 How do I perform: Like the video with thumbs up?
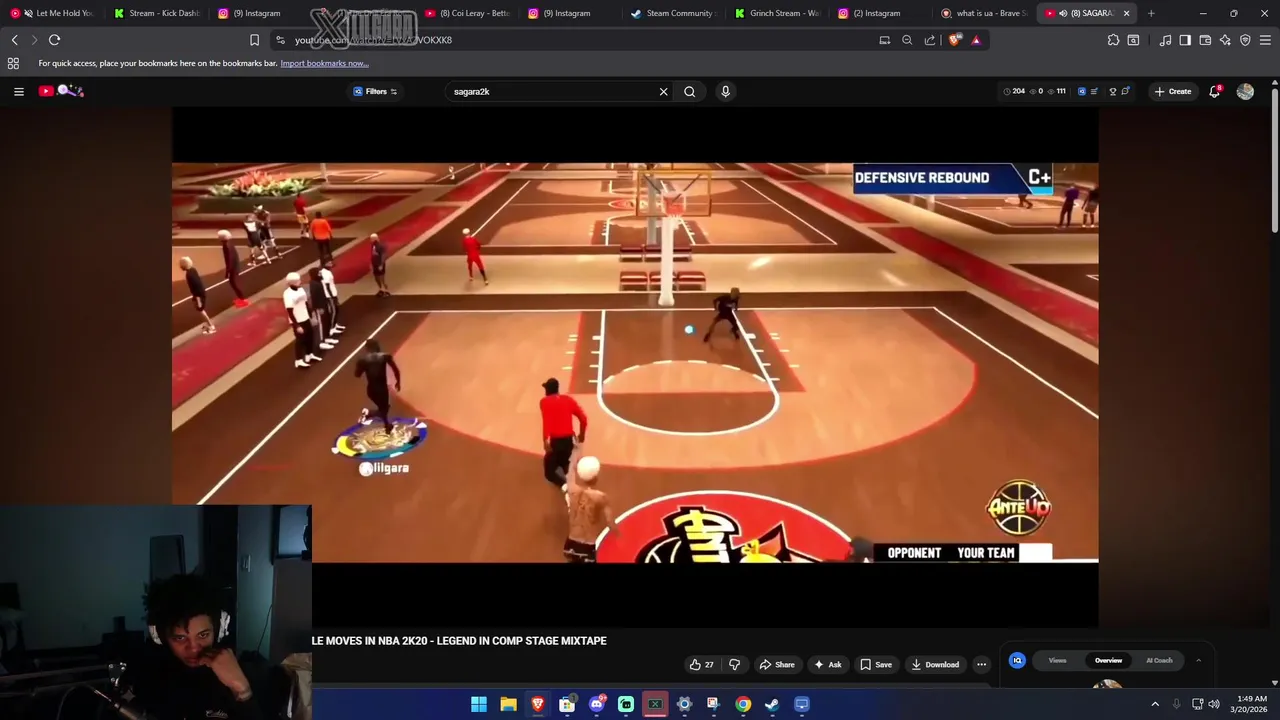701,664
